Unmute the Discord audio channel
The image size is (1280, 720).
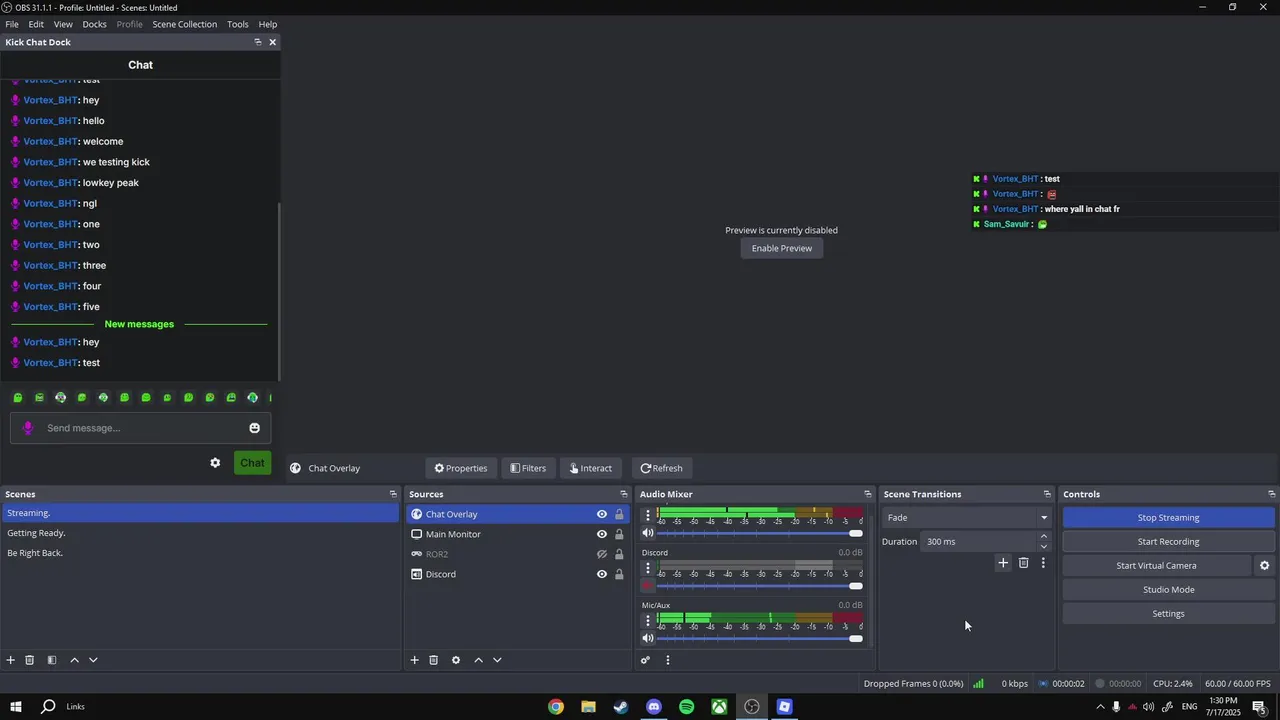click(x=647, y=586)
